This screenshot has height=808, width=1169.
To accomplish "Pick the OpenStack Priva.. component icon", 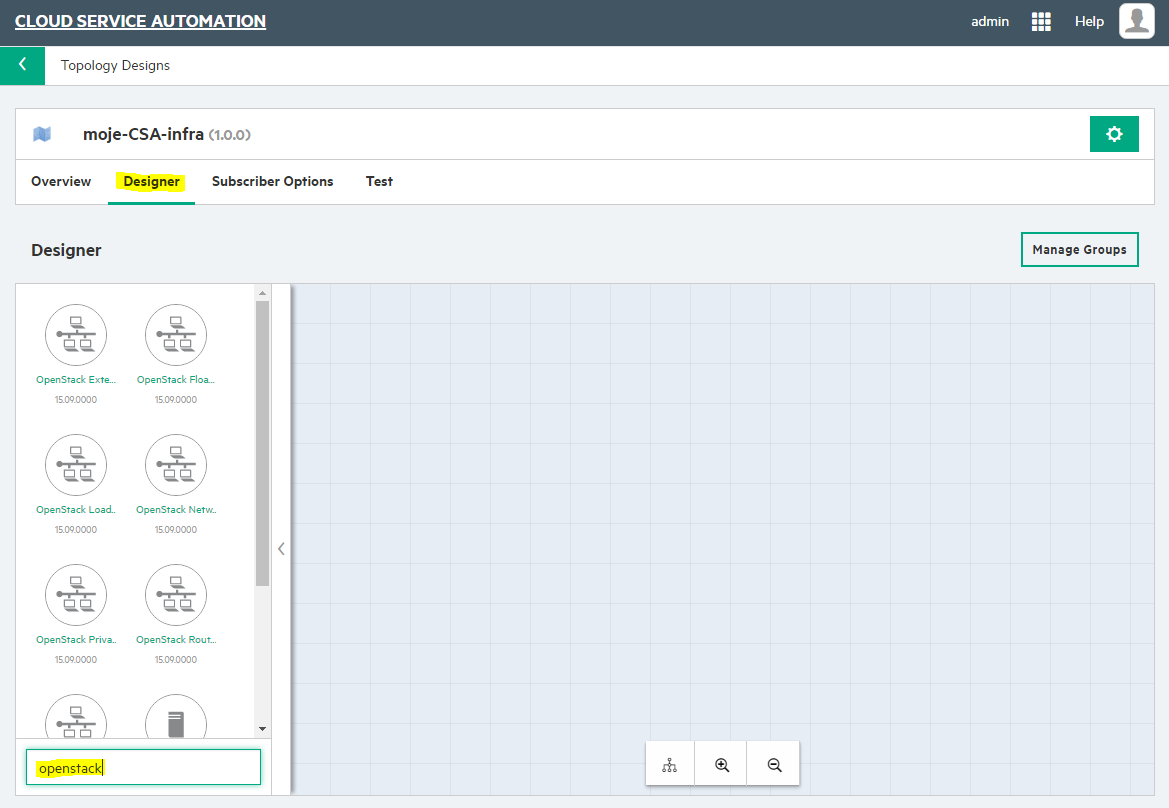I will pos(76,595).
